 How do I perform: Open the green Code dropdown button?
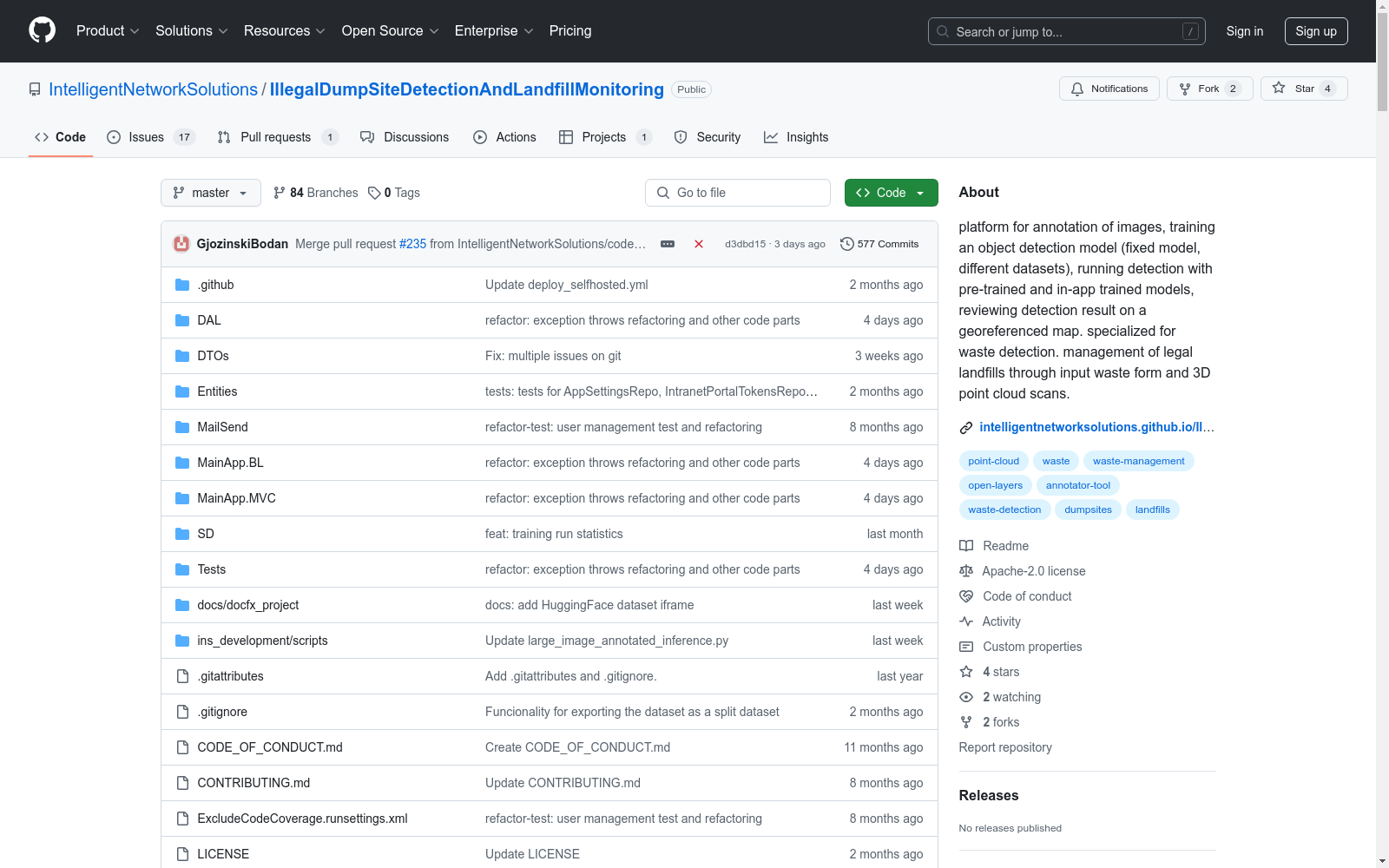(x=891, y=193)
